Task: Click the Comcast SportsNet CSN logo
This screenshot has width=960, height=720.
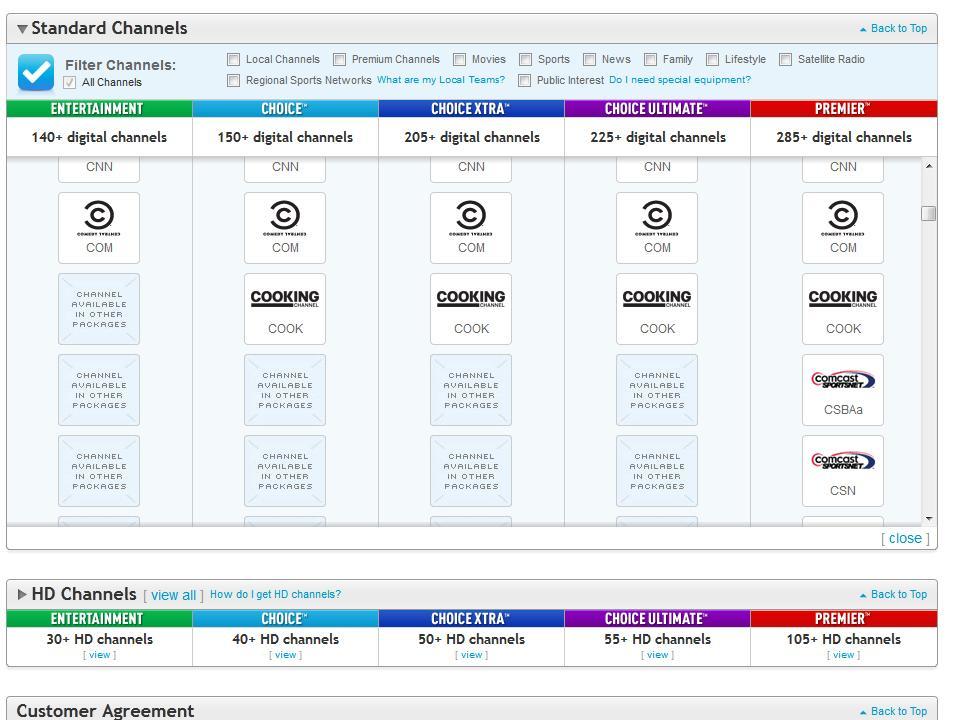Action: (x=843, y=460)
